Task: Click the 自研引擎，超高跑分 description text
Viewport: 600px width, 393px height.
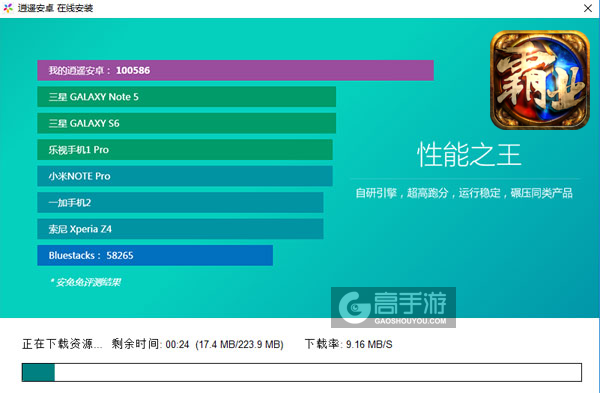Action: click(464, 193)
